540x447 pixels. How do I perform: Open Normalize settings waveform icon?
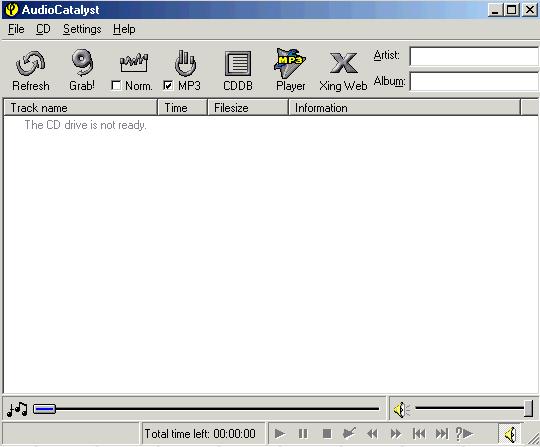[x=134, y=62]
